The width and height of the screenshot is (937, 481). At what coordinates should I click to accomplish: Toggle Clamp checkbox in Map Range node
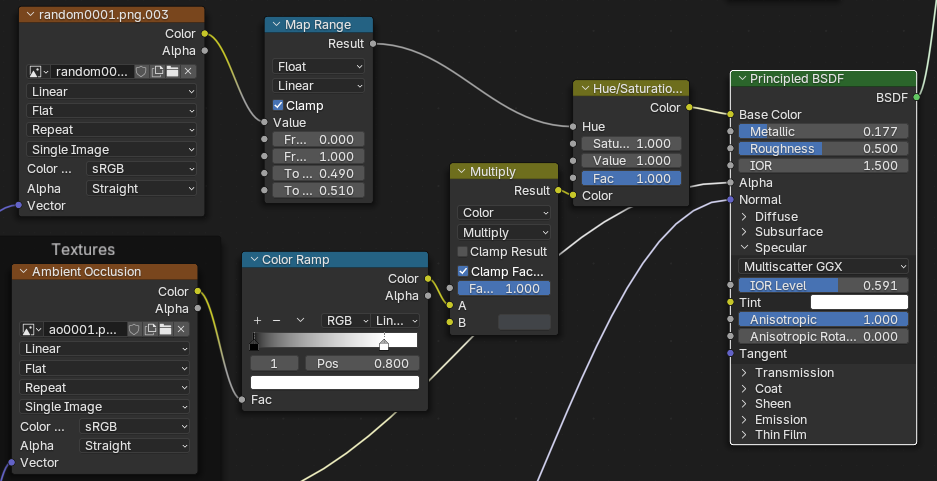point(279,105)
